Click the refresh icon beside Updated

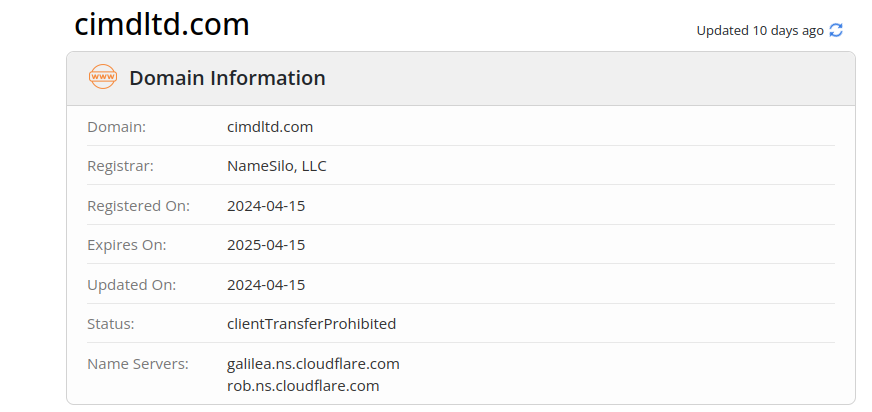(836, 30)
